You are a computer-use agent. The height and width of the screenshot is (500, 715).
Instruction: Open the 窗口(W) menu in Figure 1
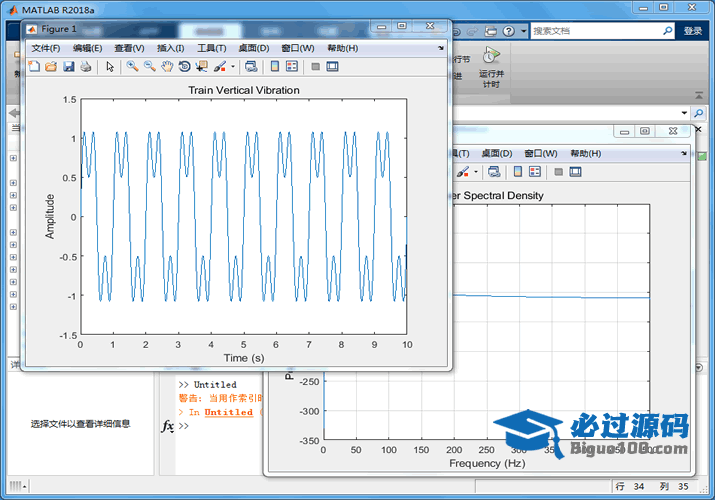click(298, 48)
